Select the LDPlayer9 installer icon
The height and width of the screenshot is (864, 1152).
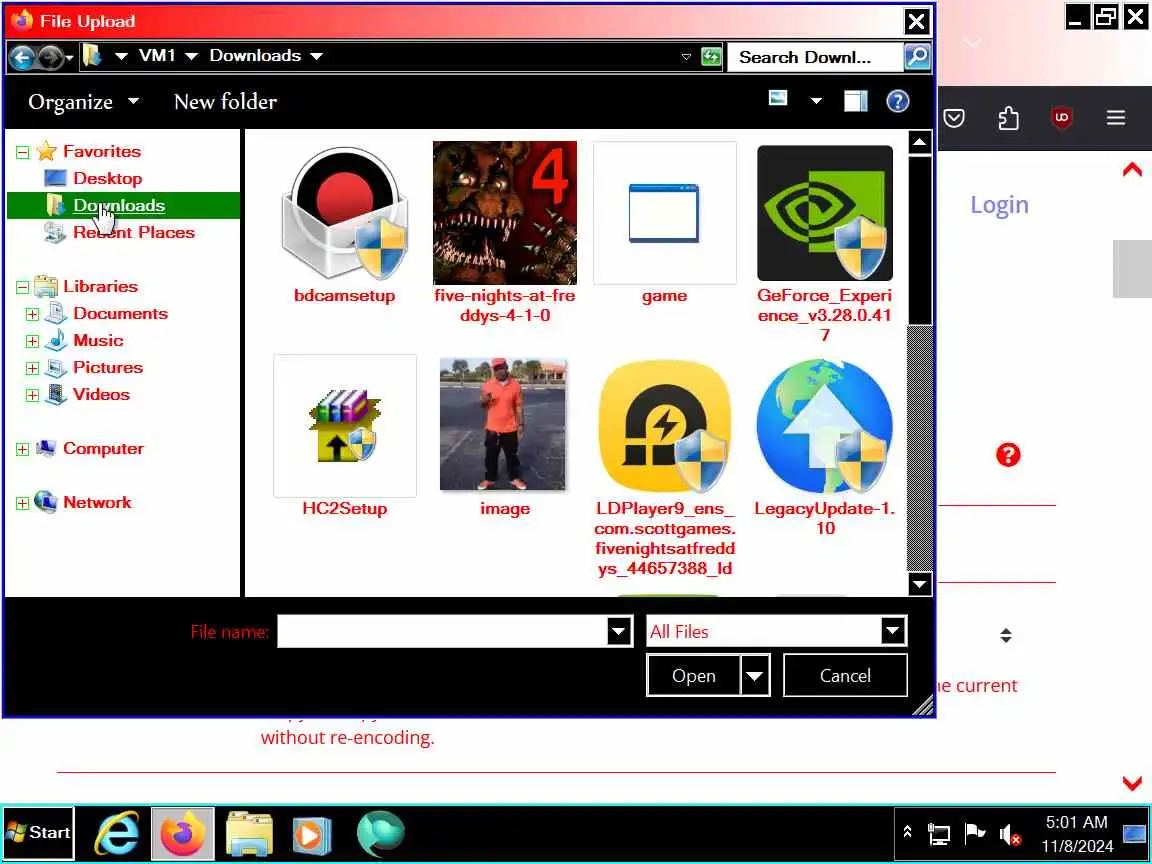point(665,426)
